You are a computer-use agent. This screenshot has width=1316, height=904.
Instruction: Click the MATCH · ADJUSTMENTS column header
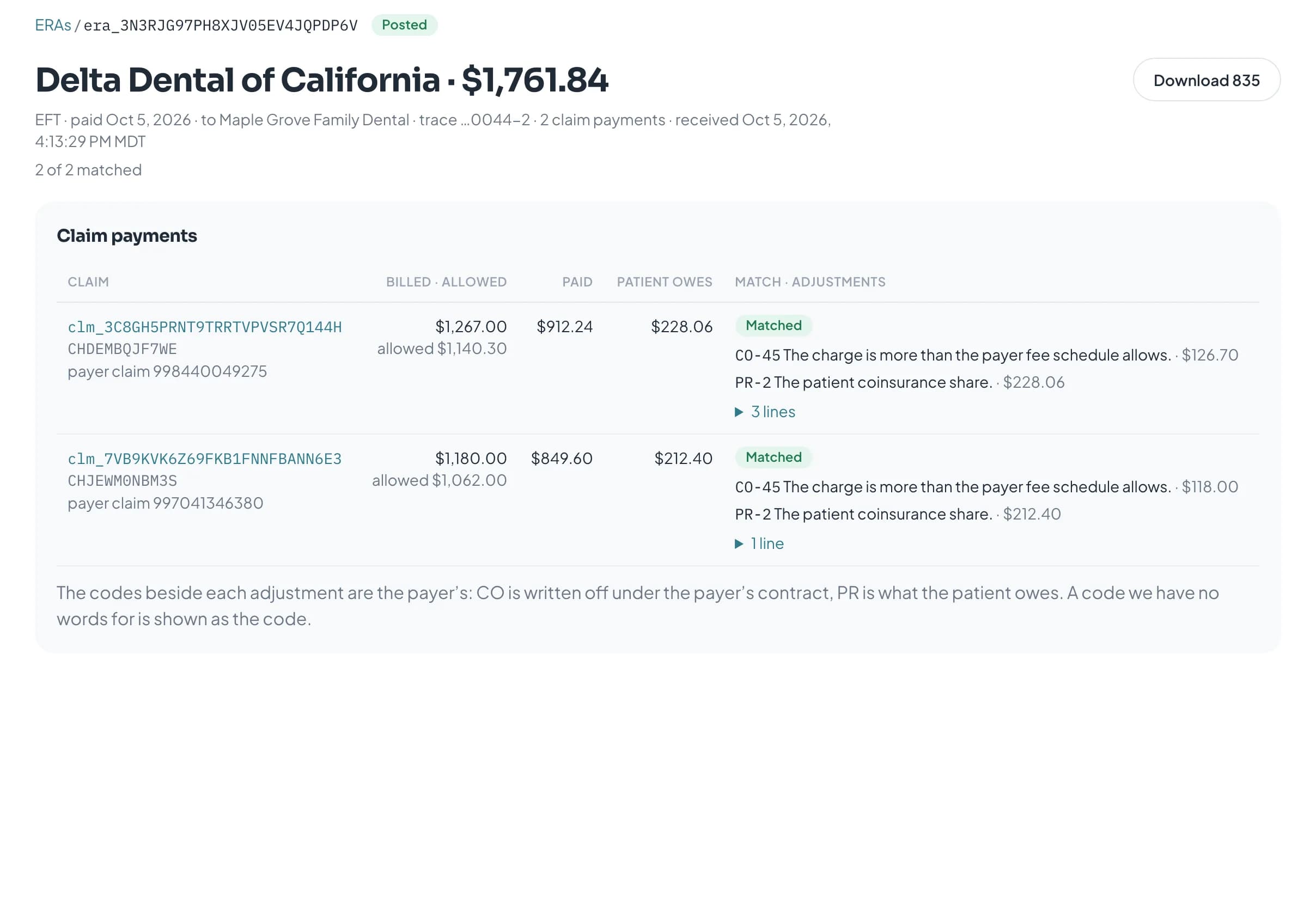click(810, 282)
